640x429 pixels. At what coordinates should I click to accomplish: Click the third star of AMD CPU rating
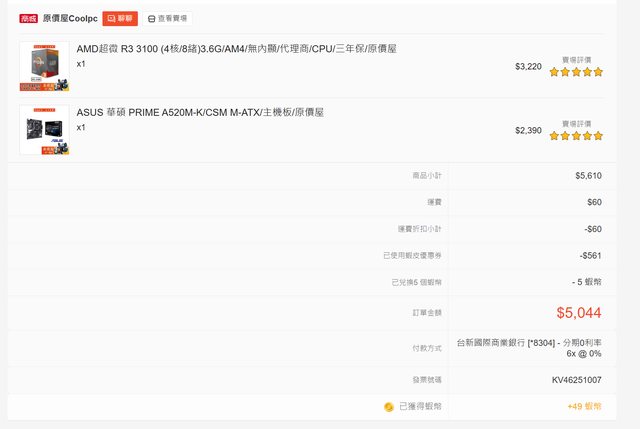(576, 72)
